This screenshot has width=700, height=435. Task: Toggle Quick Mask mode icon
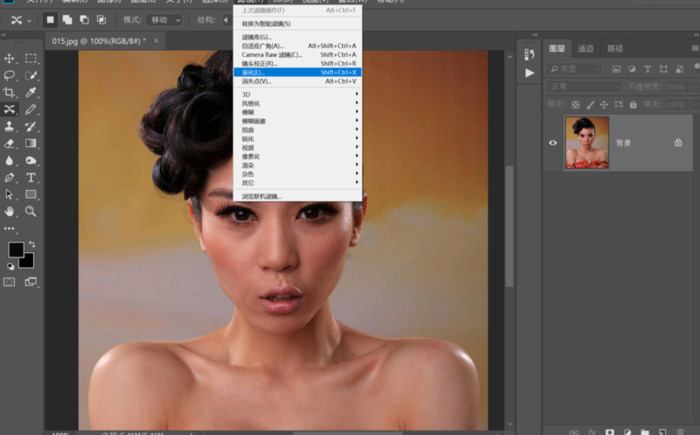[x=10, y=282]
